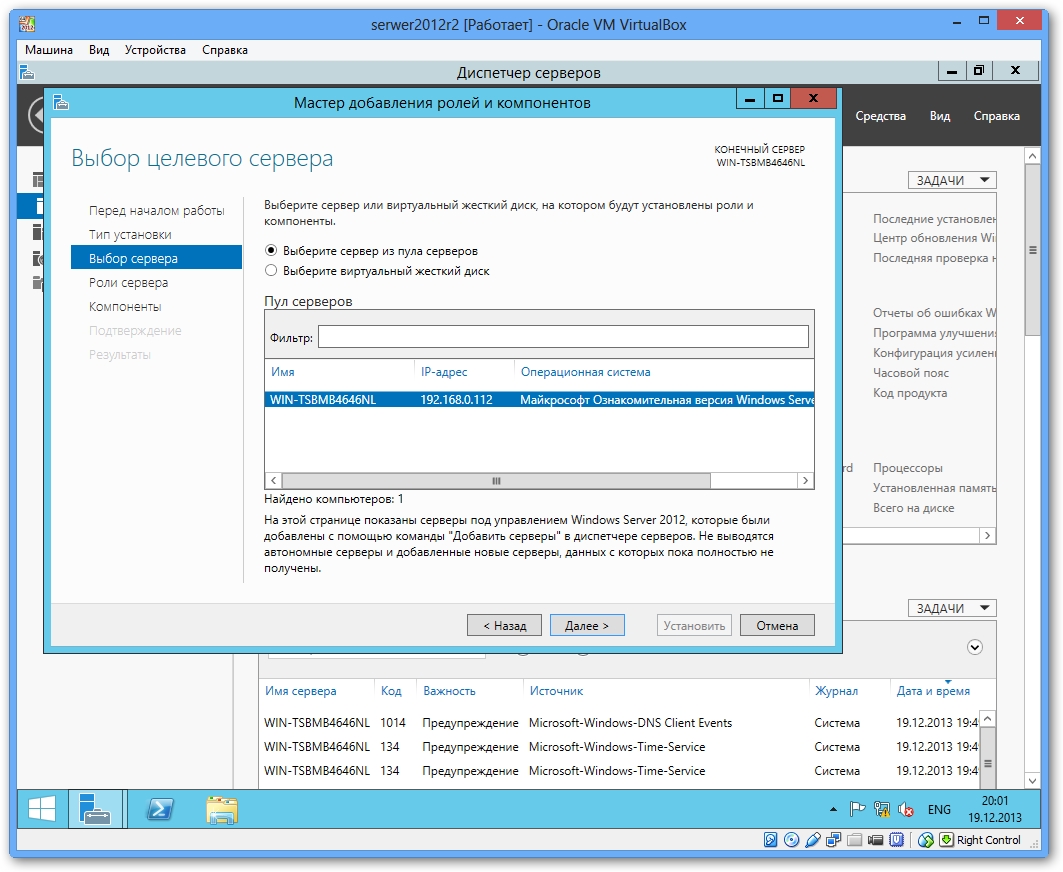This screenshot has height=872, width=1063.
Task: Click the Далее button
Action: [x=587, y=625]
